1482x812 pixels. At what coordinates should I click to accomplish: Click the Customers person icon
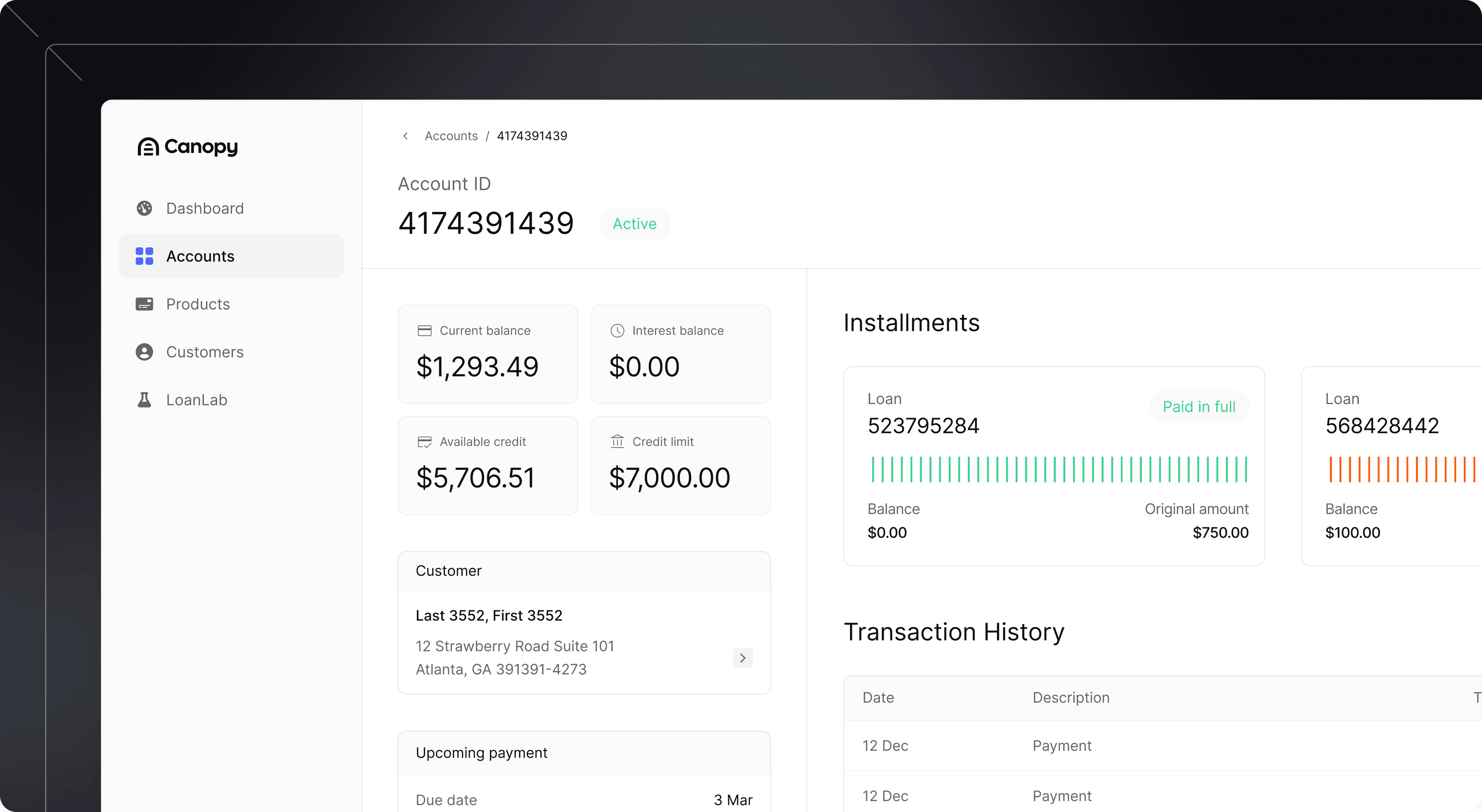[x=144, y=352]
